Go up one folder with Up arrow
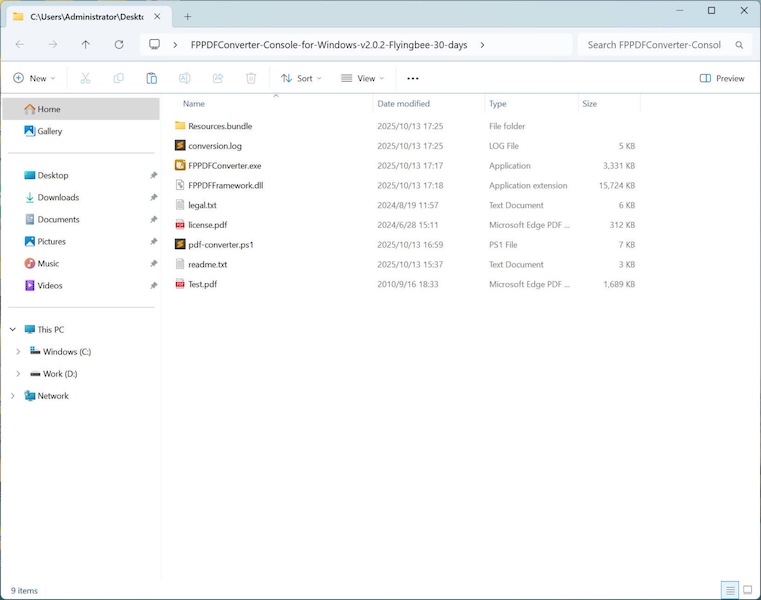The image size is (761, 600). (x=86, y=45)
